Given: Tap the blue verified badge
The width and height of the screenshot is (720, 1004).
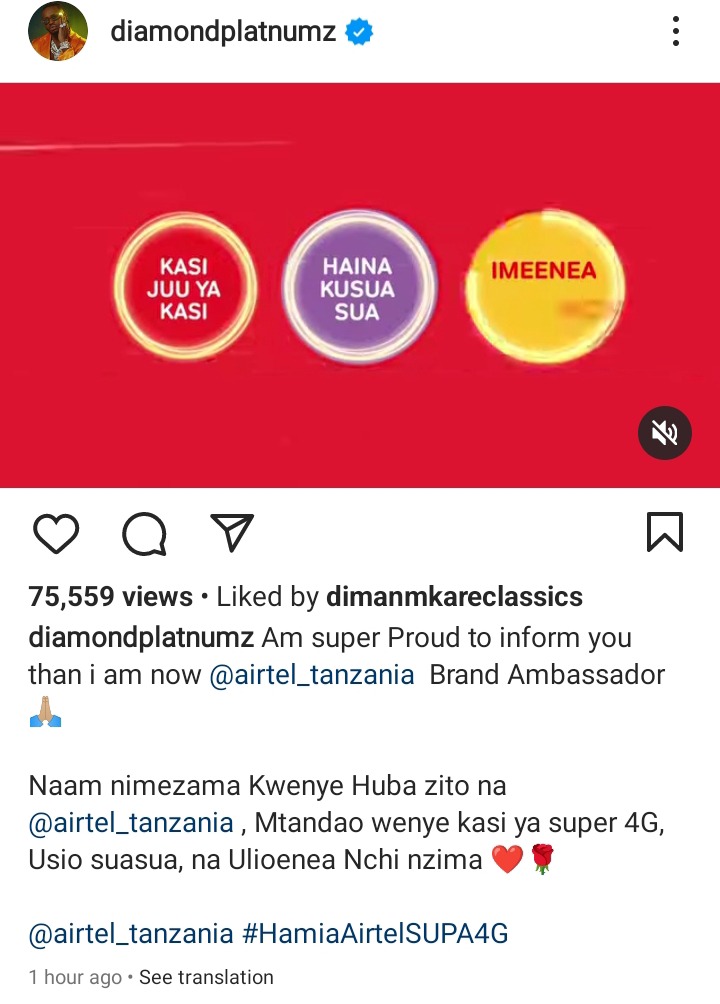Looking at the screenshot, I should click(359, 31).
